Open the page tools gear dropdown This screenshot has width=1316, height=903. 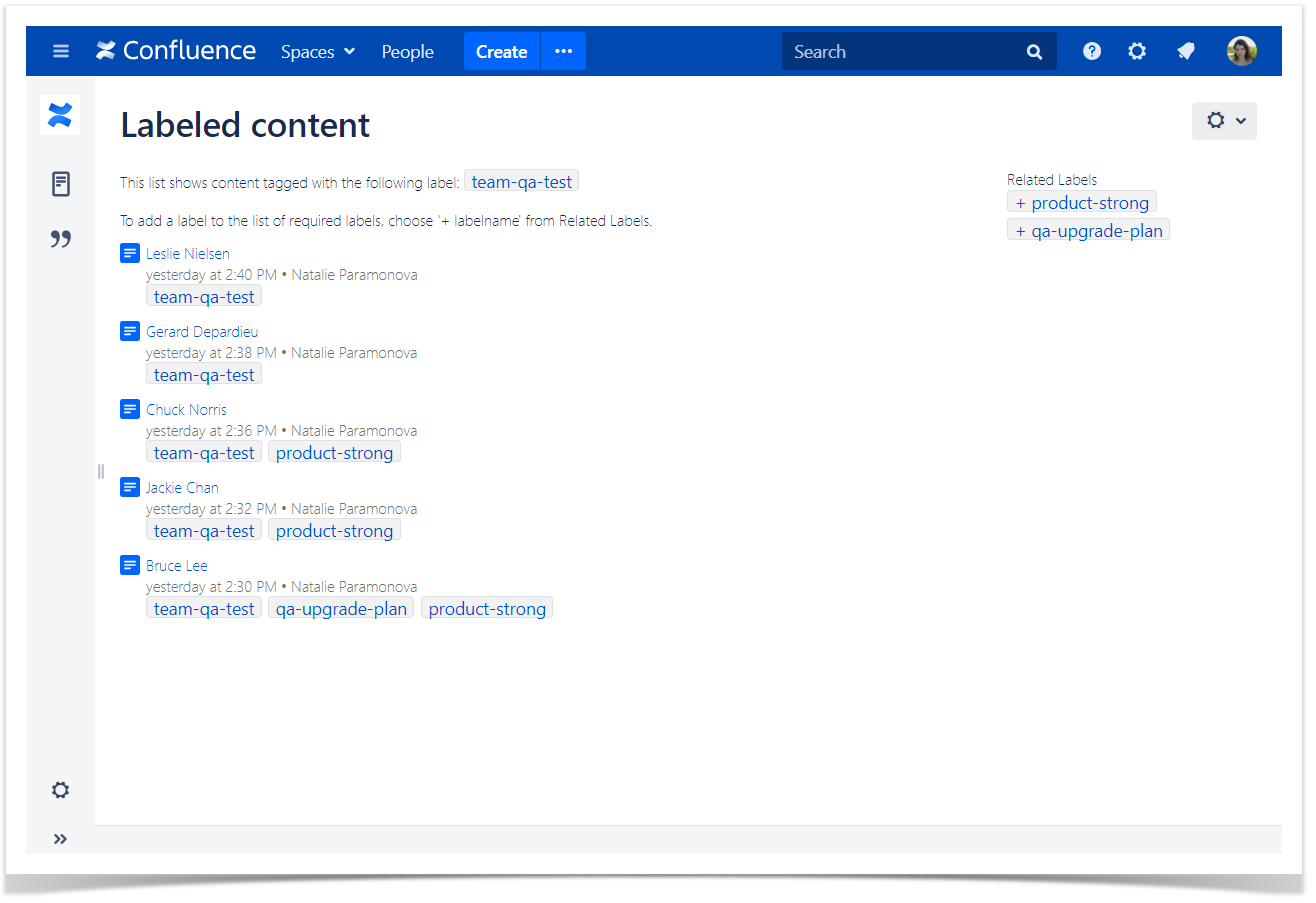click(1224, 120)
